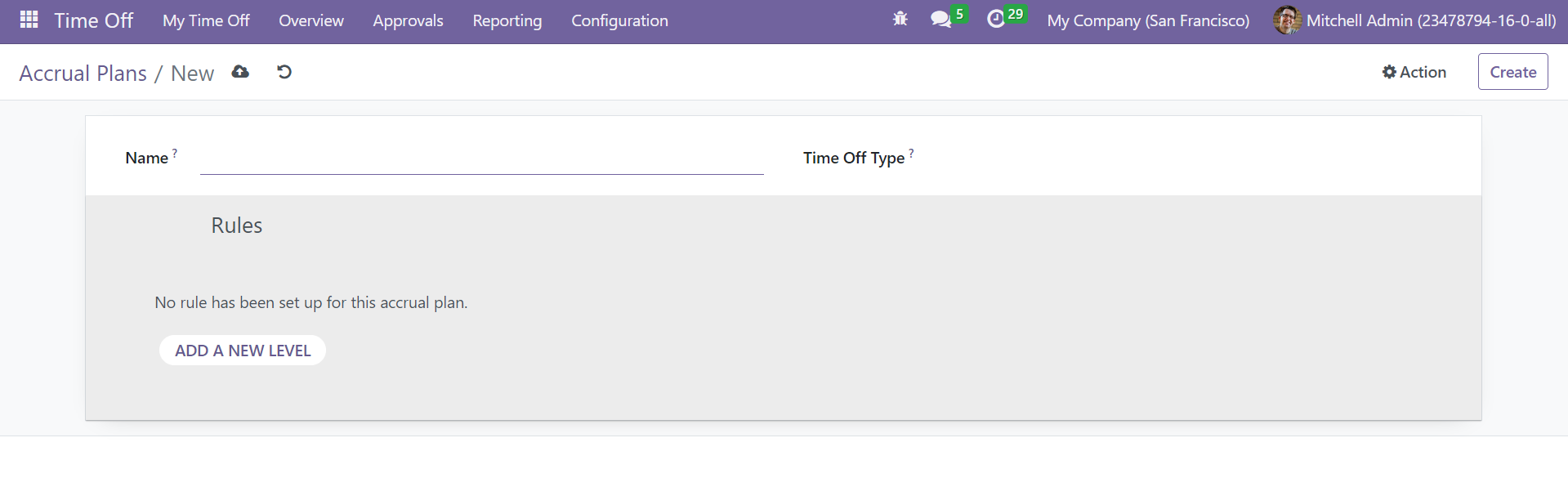Screen dimensions: 1568x478
Task: Go back to Accrual Plans breadcrumb
Action: pyautogui.click(x=83, y=73)
